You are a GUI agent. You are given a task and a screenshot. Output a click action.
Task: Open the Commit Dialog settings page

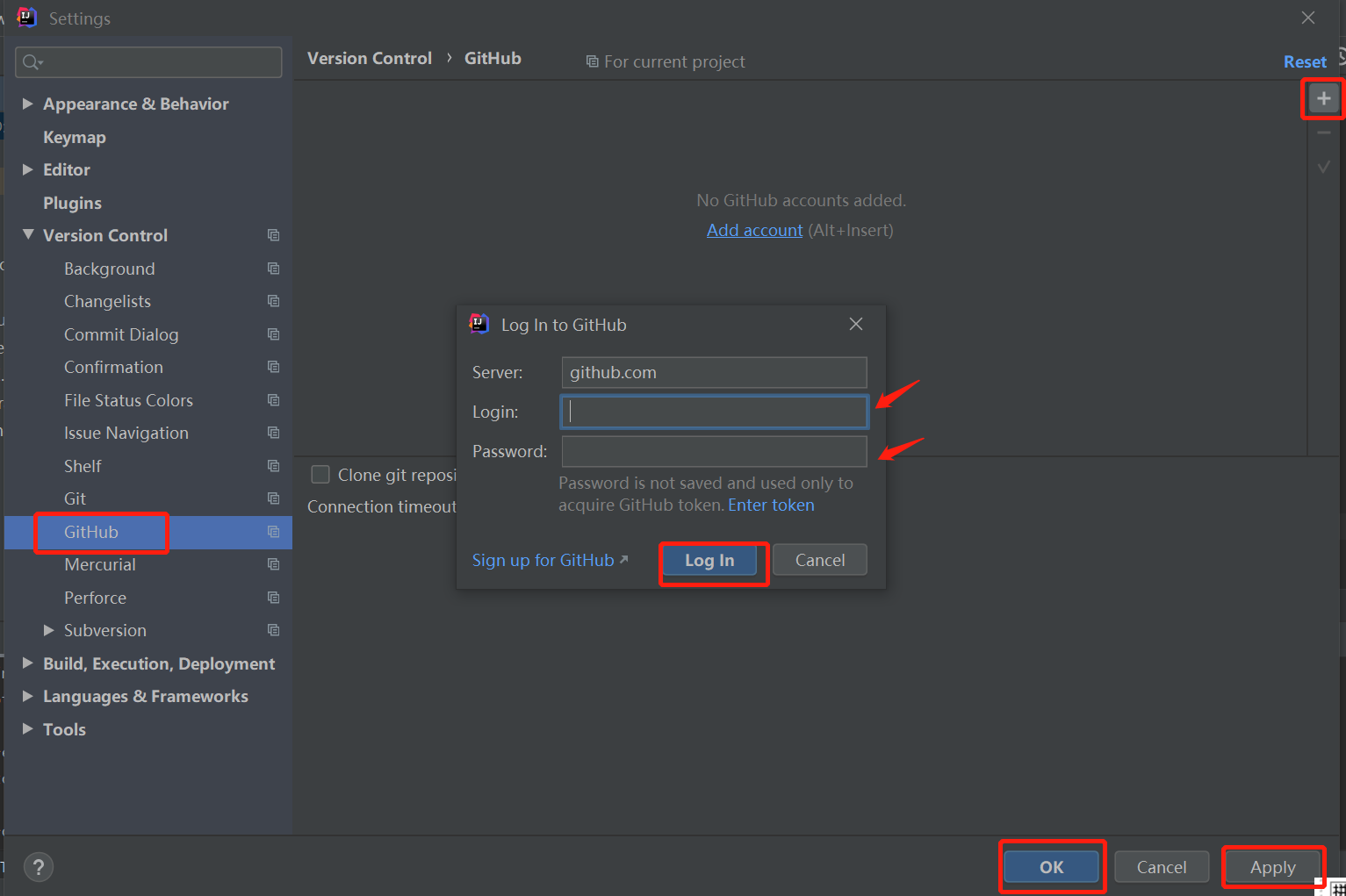coord(121,334)
